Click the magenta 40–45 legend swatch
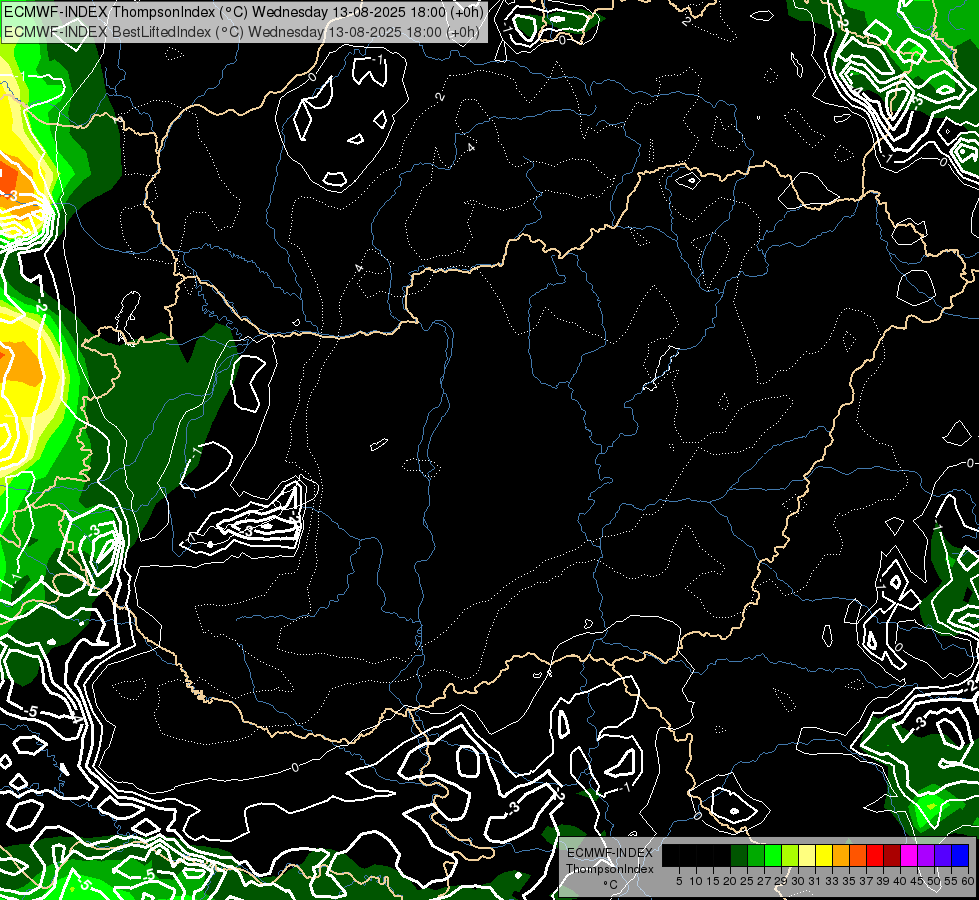 [x=909, y=855]
